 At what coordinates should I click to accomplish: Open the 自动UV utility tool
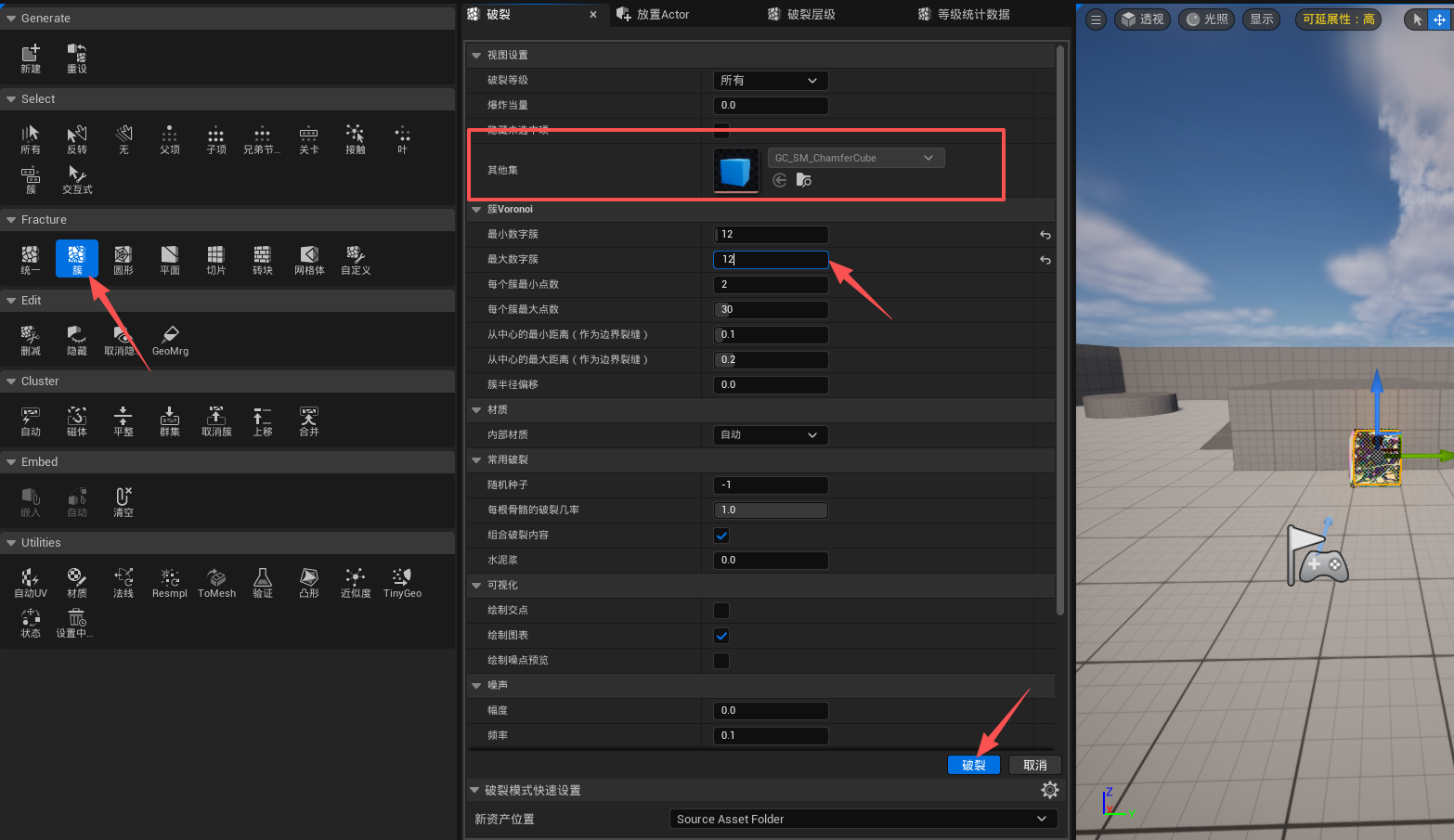click(31, 582)
